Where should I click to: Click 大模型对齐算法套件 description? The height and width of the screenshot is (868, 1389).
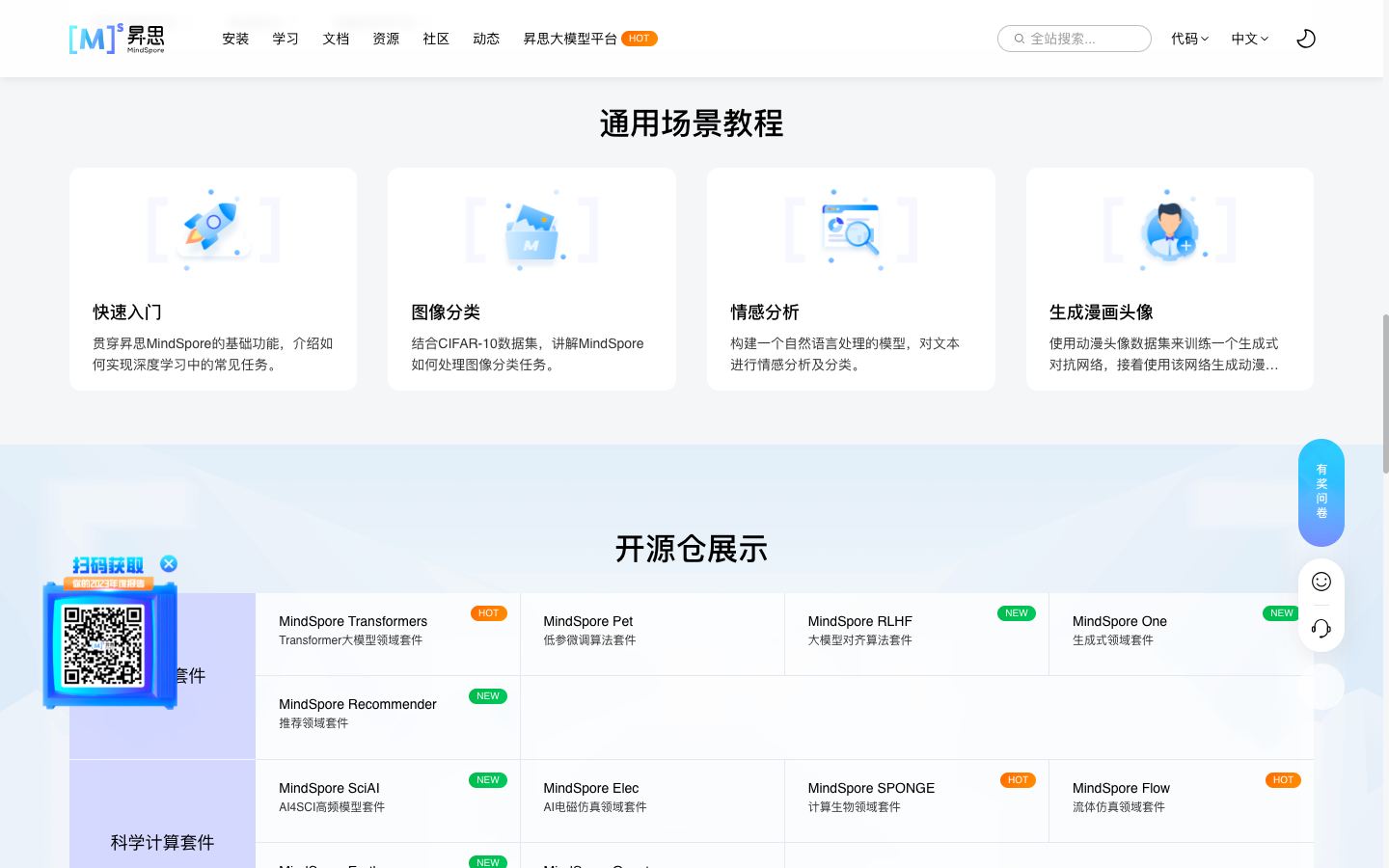859,640
